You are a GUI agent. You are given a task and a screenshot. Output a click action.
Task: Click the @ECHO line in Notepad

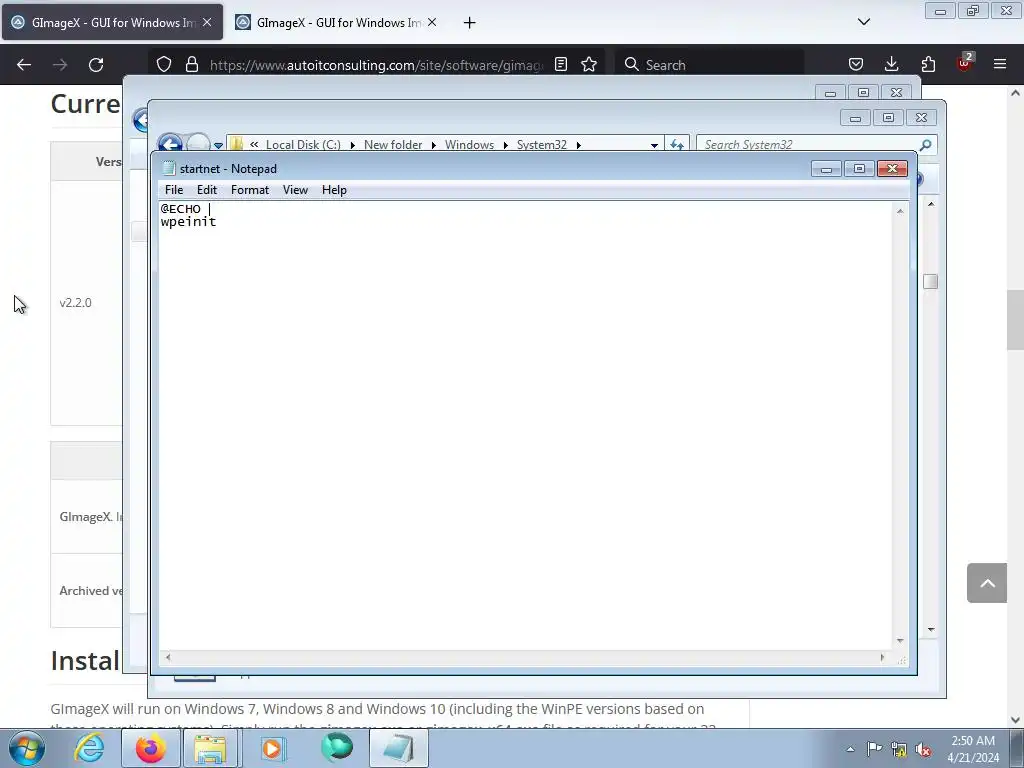(181, 209)
